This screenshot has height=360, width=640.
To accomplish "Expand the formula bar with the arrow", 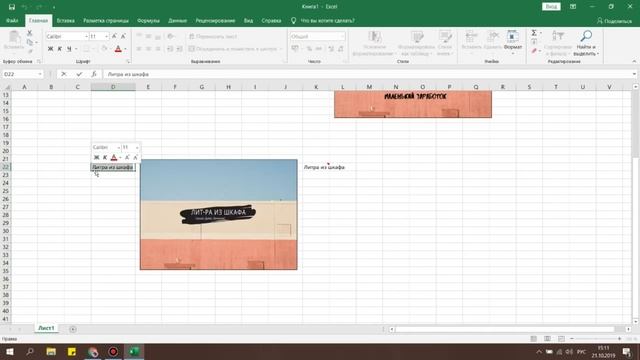I will 634,74.
